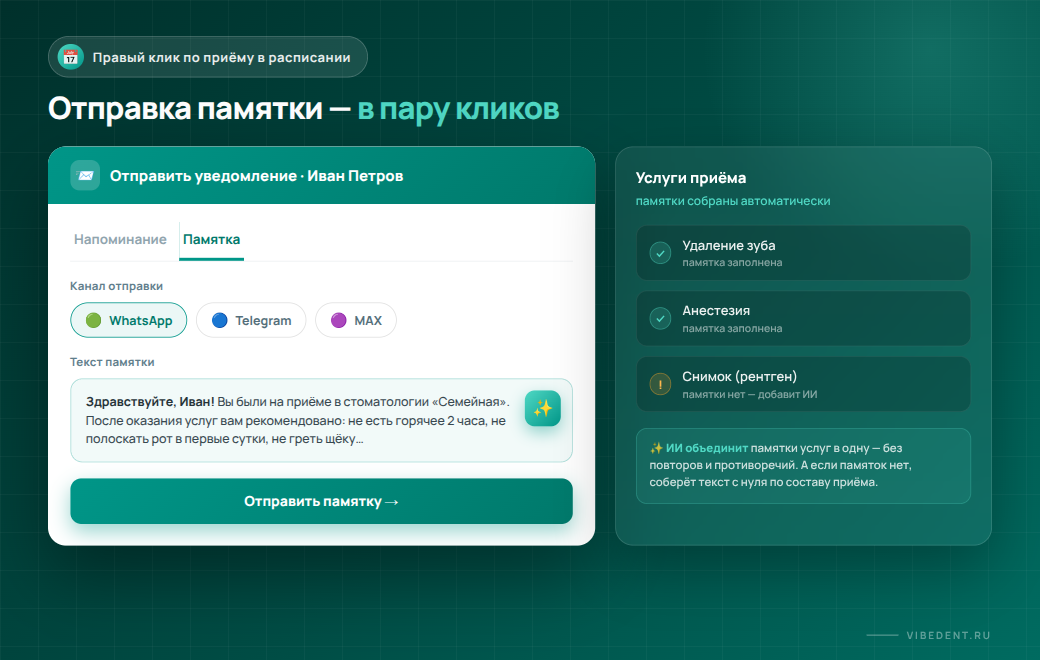Click the warning icon beside Снимок (рентген)

[660, 384]
